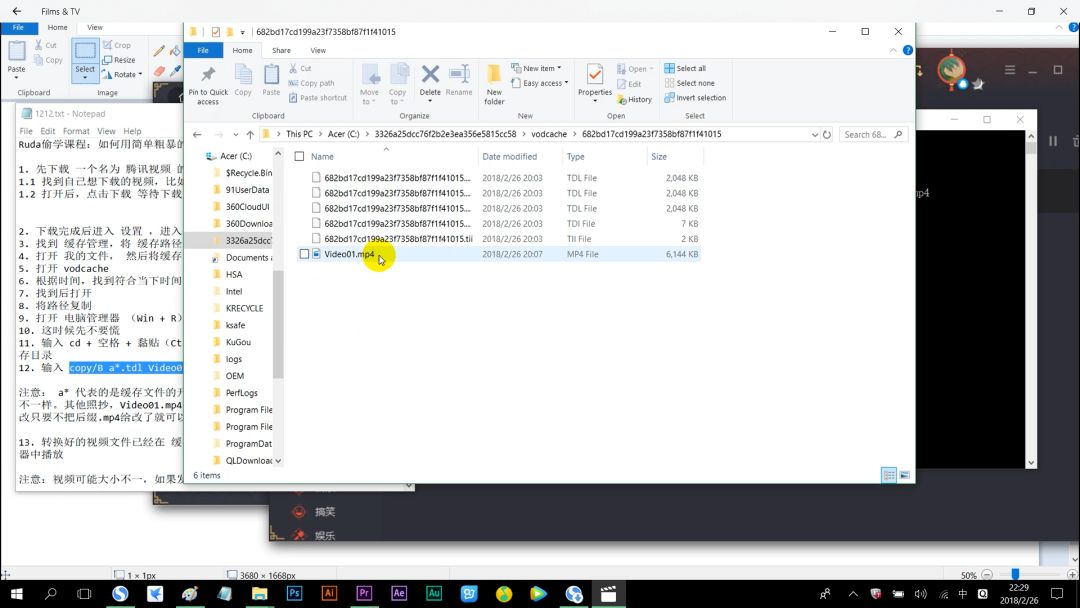Click Paste shortcut in Explorer ribbon

pos(318,98)
